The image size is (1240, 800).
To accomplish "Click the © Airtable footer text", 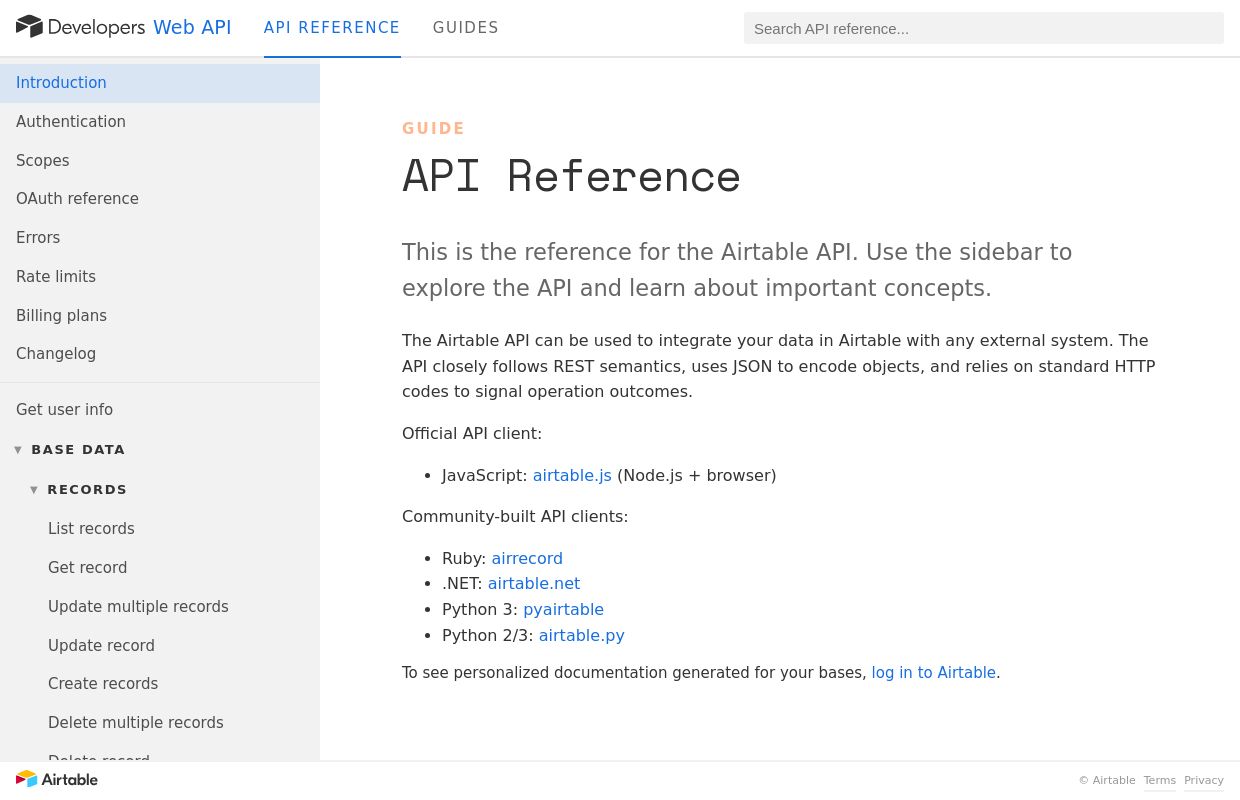I will (x=1107, y=781).
